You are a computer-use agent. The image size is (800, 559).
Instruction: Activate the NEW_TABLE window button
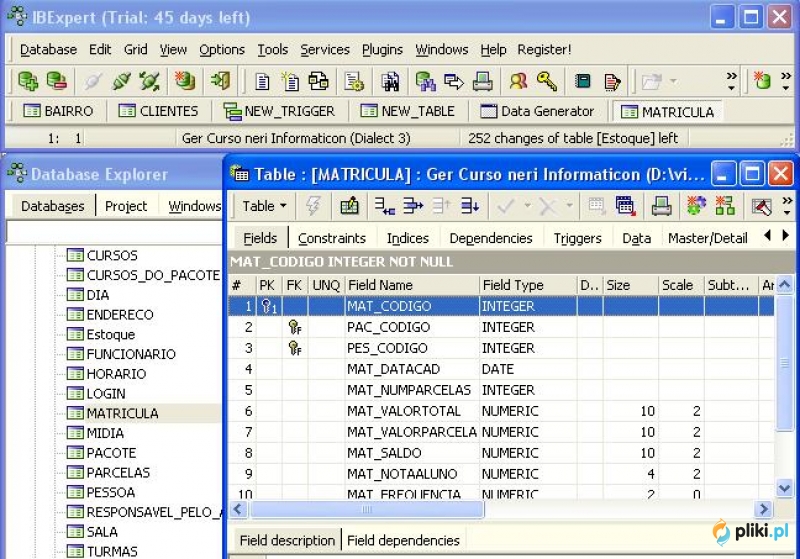(407, 111)
